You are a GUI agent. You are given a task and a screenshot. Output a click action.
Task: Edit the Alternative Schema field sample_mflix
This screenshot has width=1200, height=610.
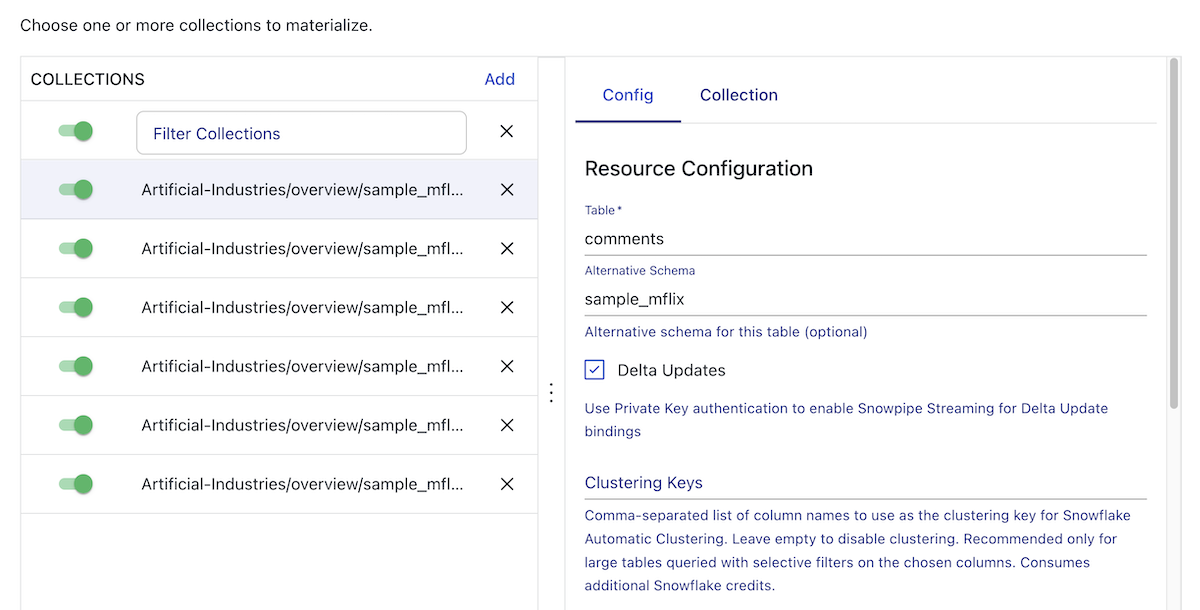pos(866,299)
